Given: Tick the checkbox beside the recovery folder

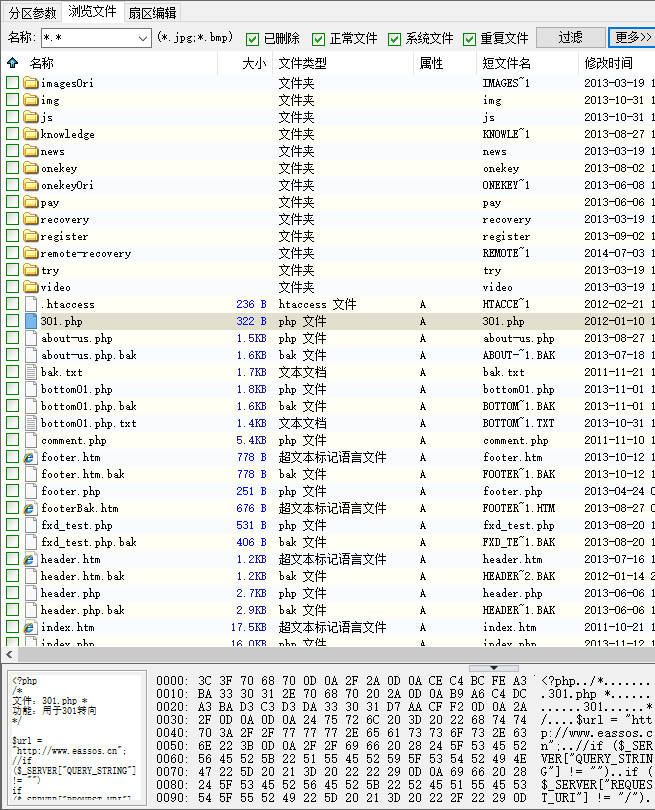Looking at the screenshot, I should tap(12, 219).
